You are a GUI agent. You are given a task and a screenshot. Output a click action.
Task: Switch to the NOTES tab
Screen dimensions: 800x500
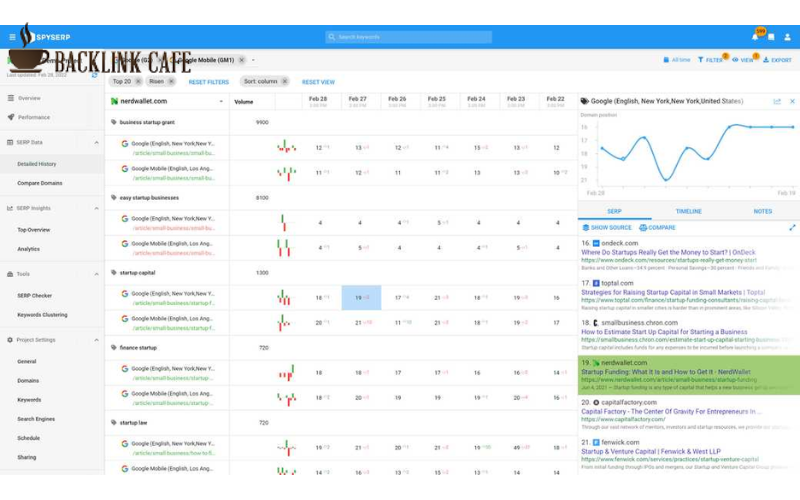pyautogui.click(x=763, y=211)
